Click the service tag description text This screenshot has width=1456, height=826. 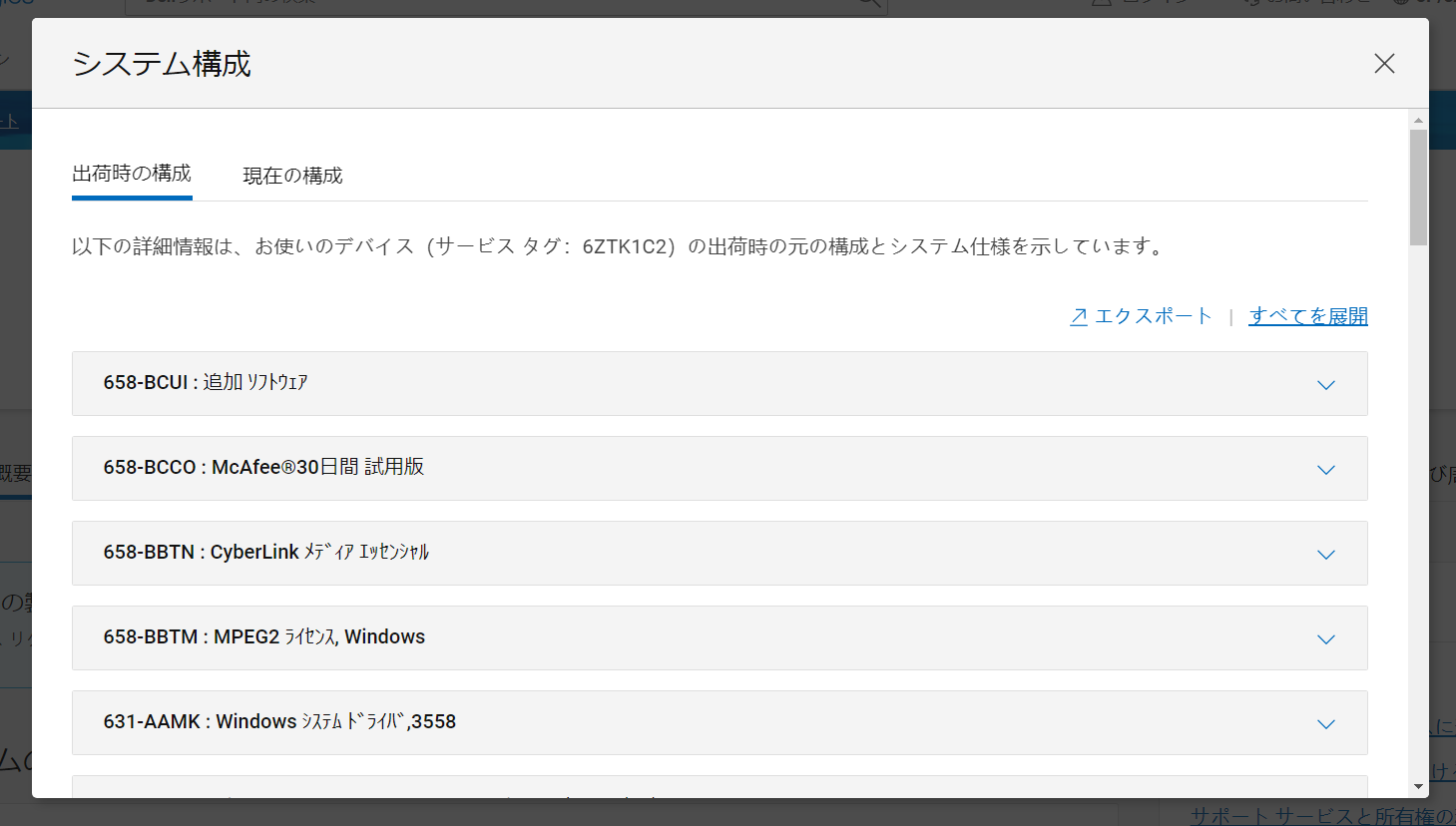[x=619, y=246]
